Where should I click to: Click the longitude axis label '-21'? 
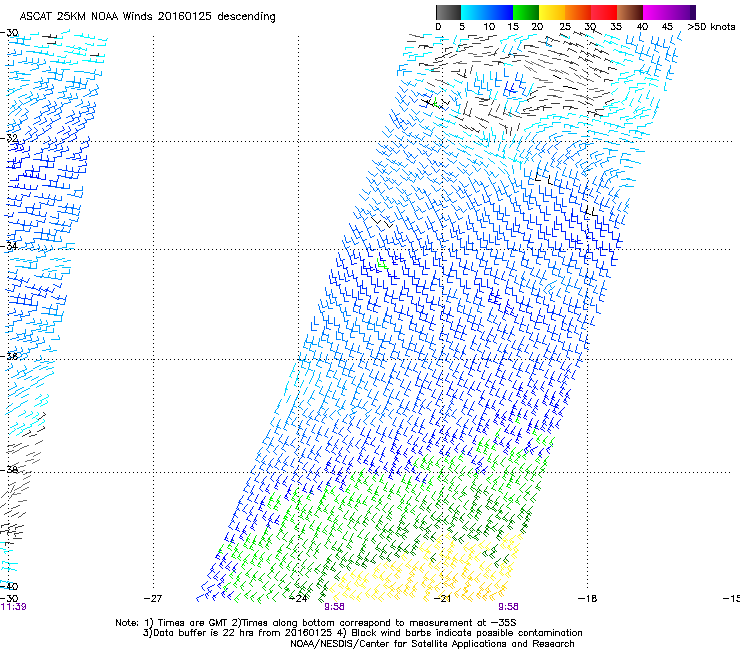click(x=443, y=599)
